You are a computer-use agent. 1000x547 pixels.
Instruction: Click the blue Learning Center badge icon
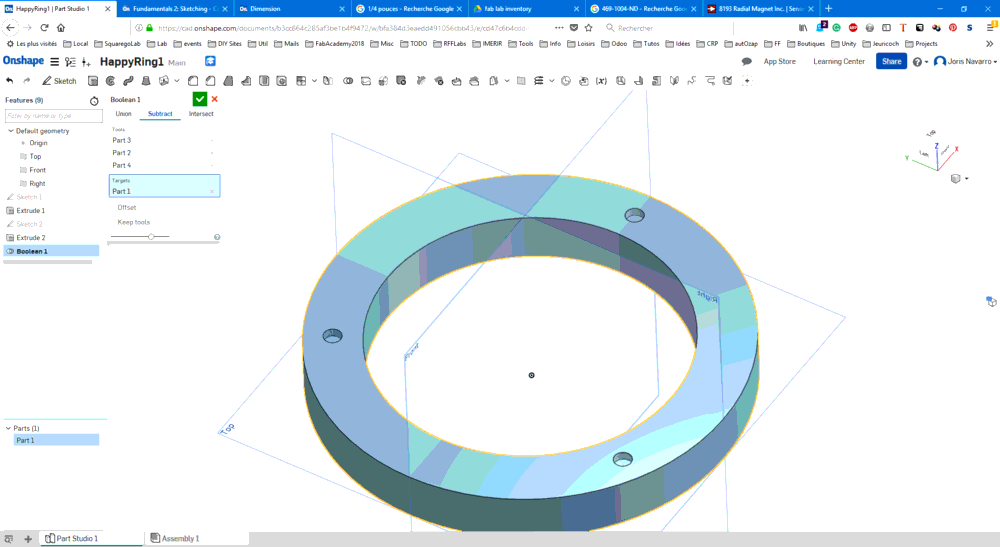click(x=210, y=61)
